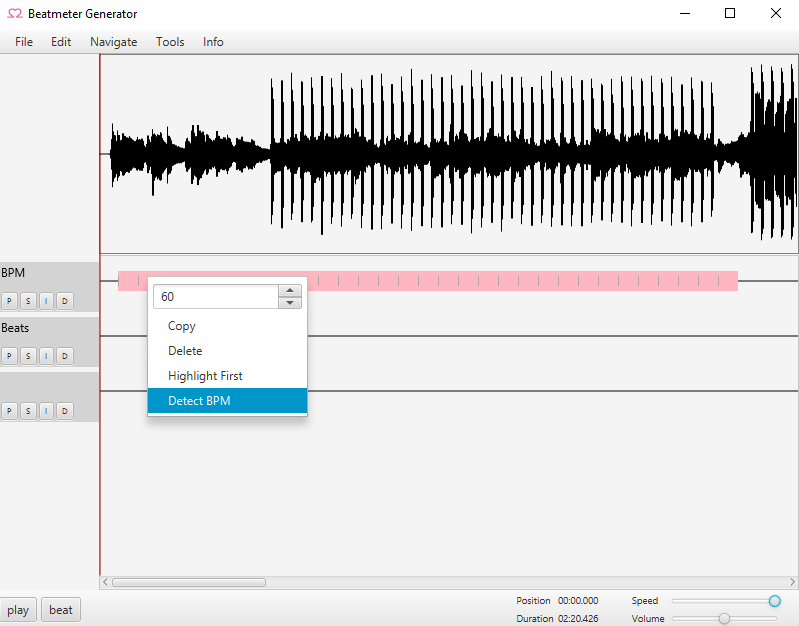Toggle the S button on unnamed third track
Image resolution: width=799 pixels, height=626 pixels.
click(28, 411)
